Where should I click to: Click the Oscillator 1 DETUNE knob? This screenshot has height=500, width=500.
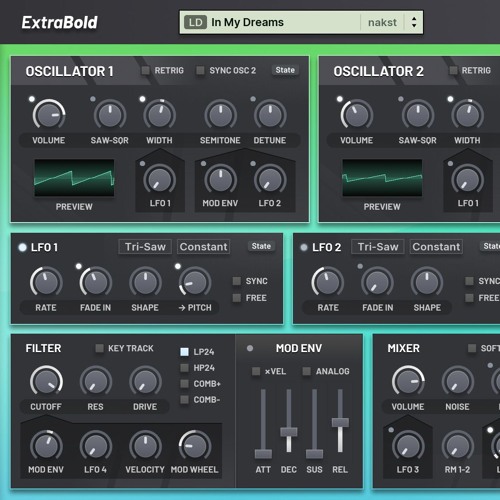[x=270, y=115]
